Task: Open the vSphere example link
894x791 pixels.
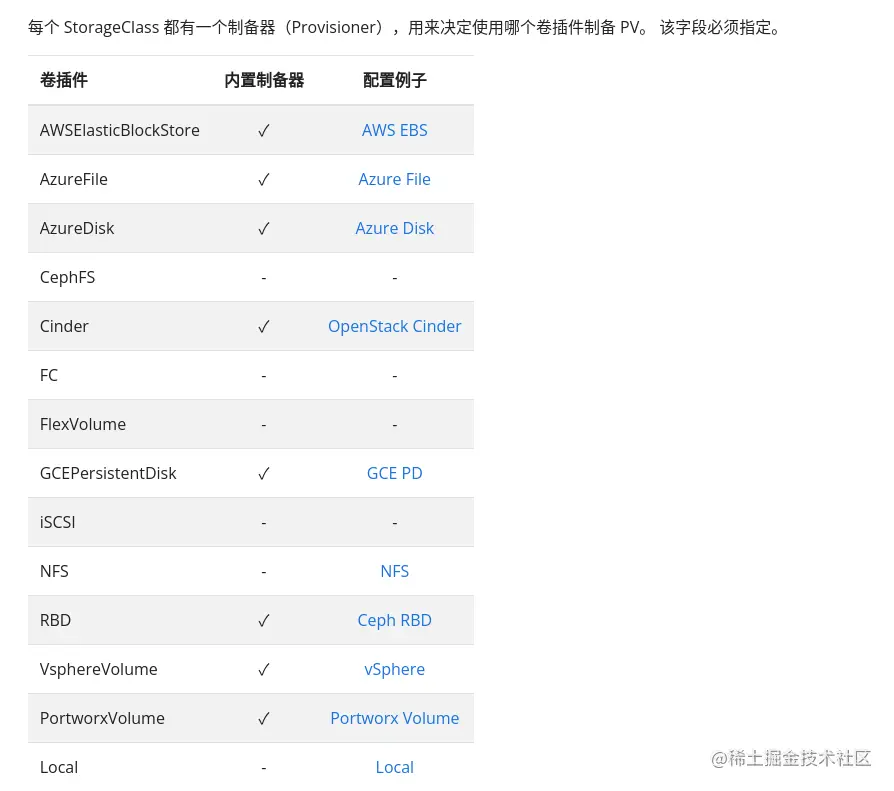Action: [x=395, y=670]
